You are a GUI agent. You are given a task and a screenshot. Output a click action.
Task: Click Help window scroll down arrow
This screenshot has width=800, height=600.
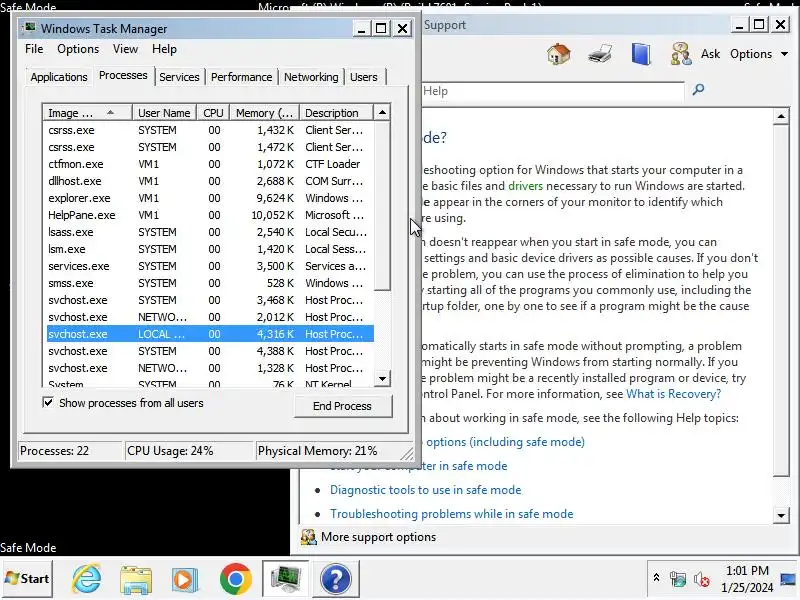click(x=781, y=515)
